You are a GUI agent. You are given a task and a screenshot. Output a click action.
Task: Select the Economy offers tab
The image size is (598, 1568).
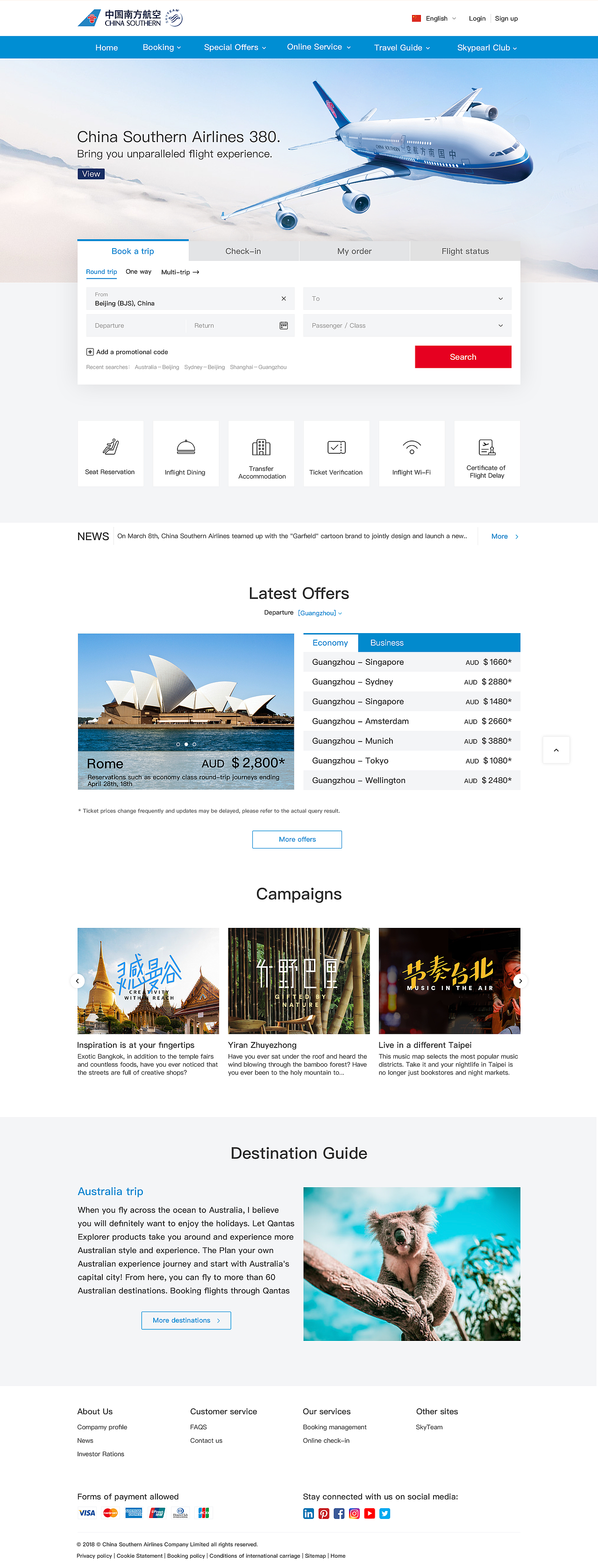330,643
